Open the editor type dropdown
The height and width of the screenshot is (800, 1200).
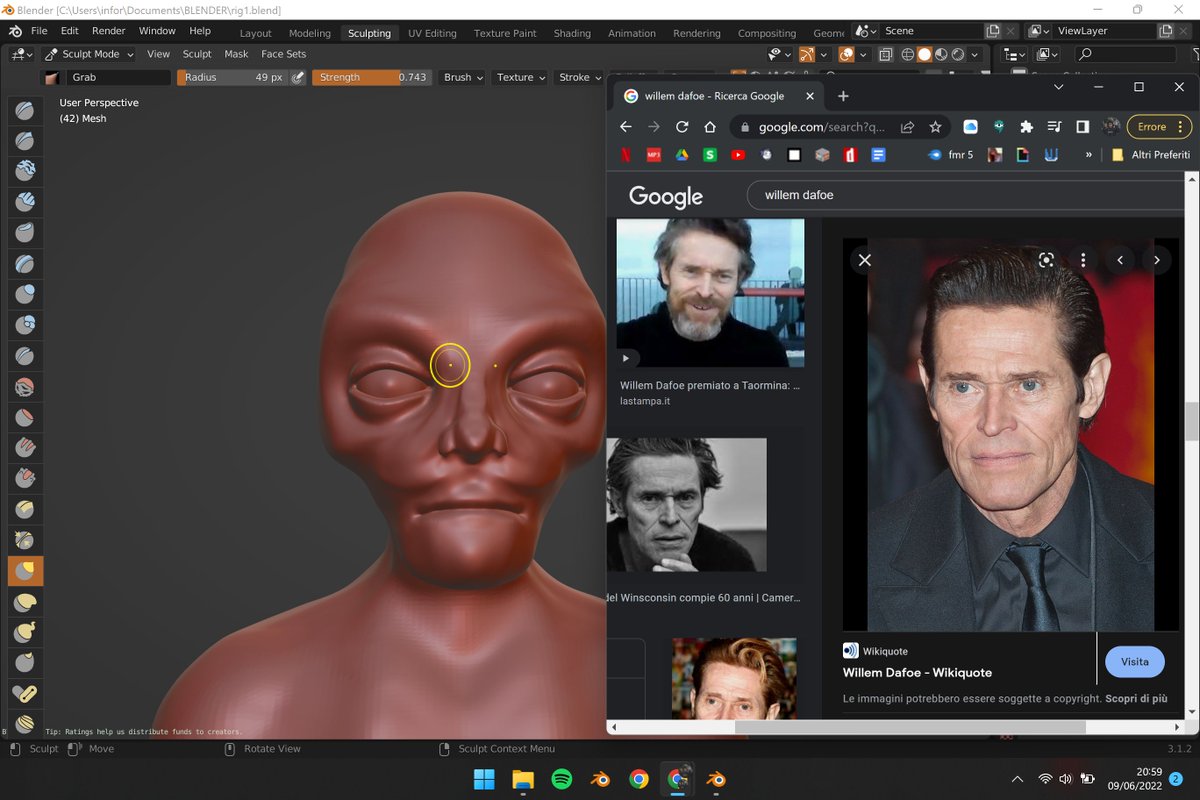click(x=22, y=54)
